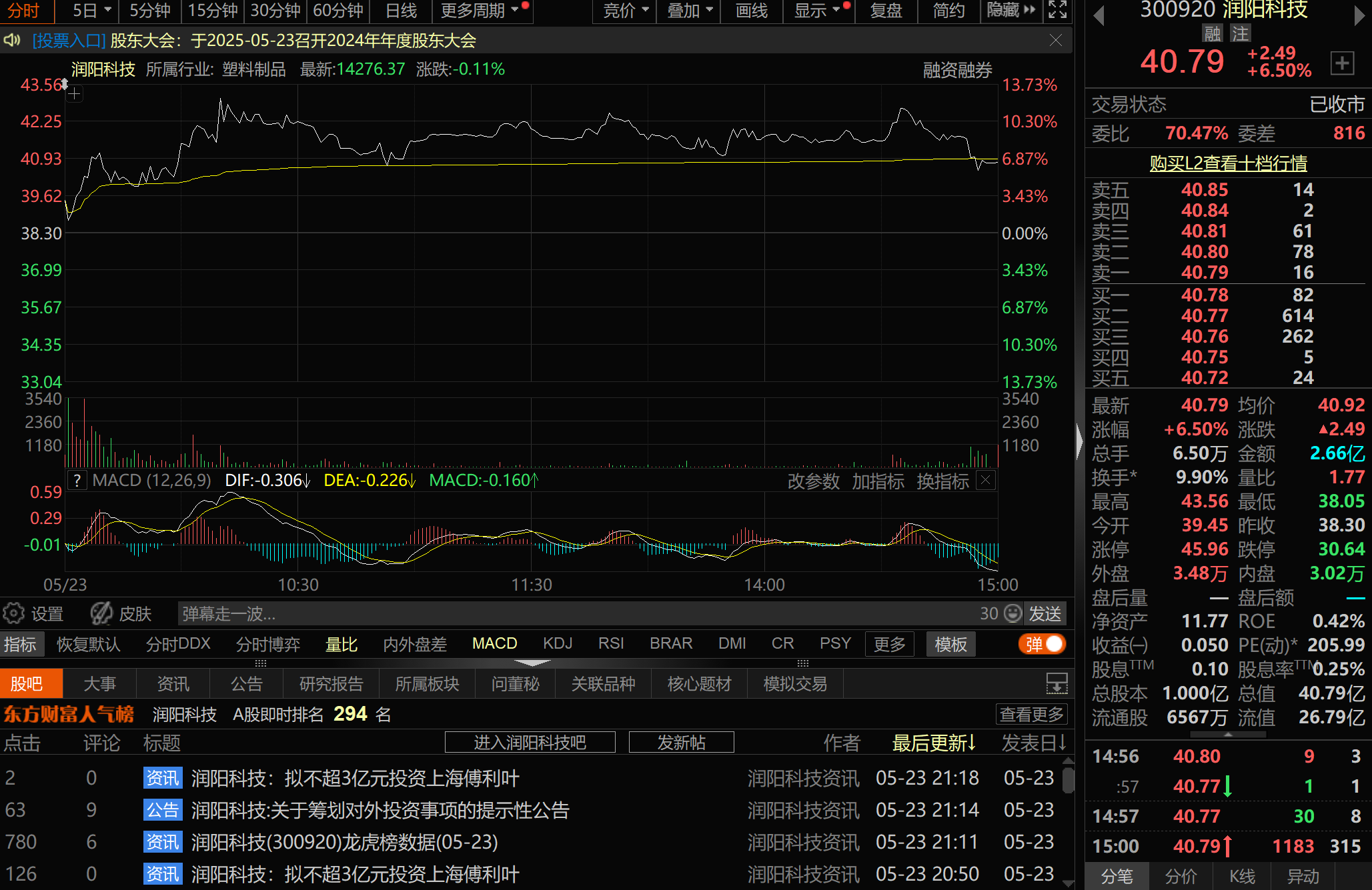Select the BRAR indicator

point(671,644)
